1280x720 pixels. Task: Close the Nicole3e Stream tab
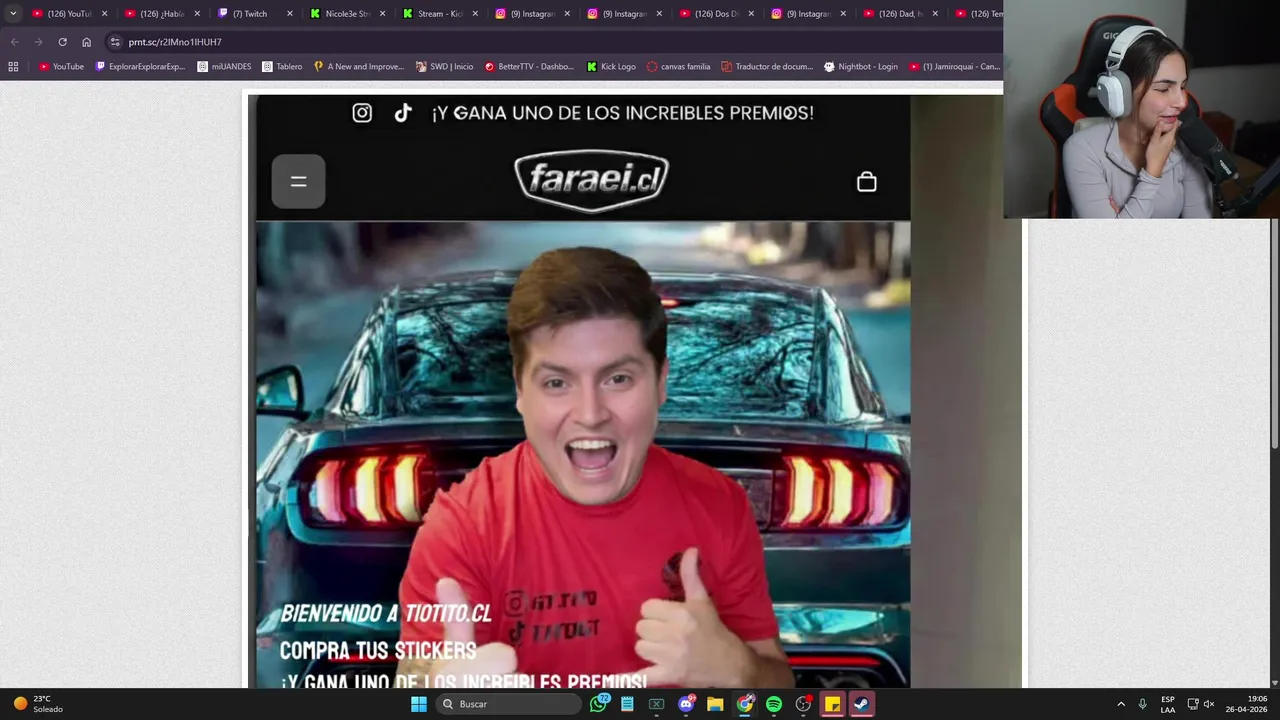pos(382,14)
